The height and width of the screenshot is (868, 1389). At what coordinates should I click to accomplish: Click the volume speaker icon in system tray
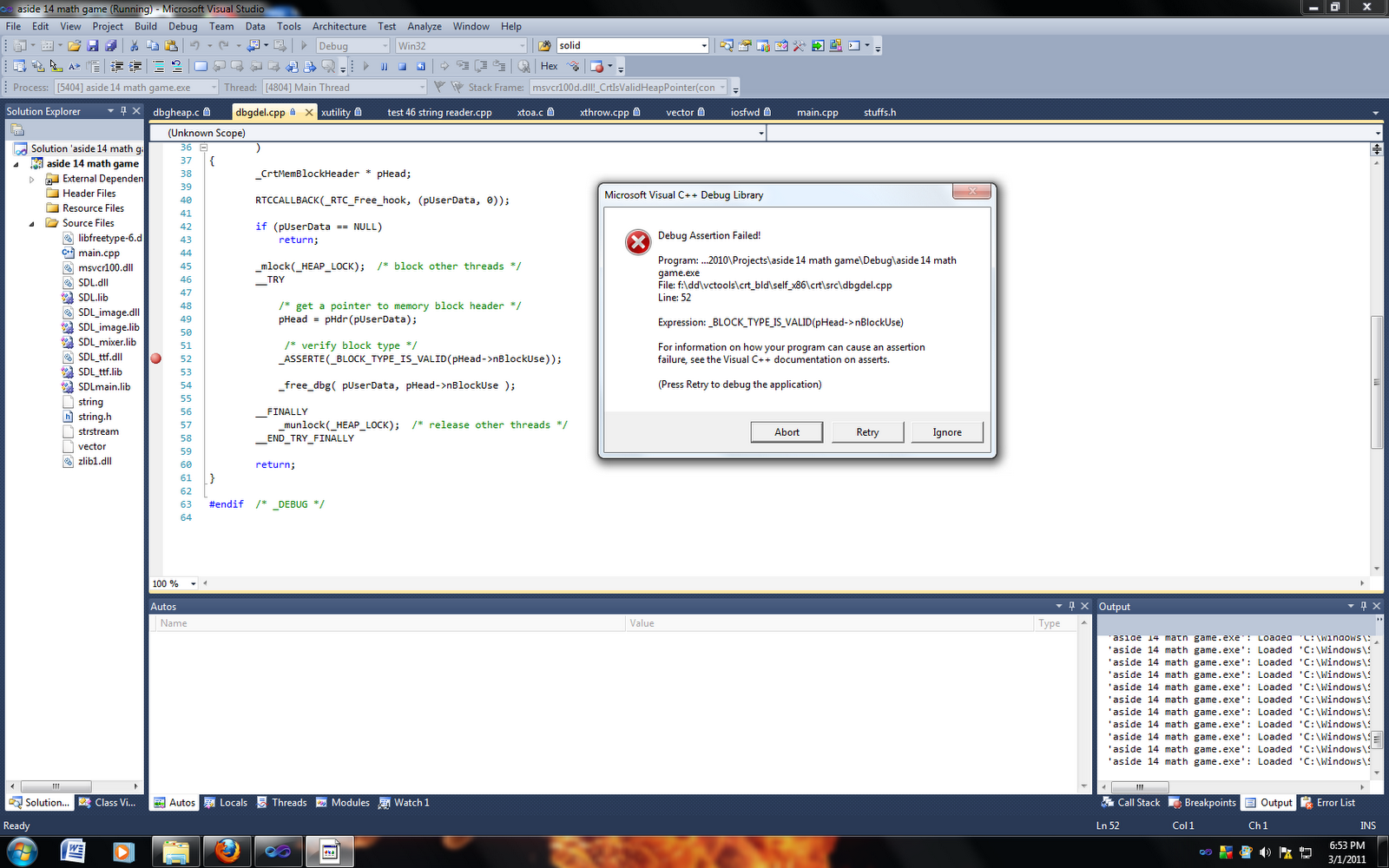pyautogui.click(x=1265, y=852)
